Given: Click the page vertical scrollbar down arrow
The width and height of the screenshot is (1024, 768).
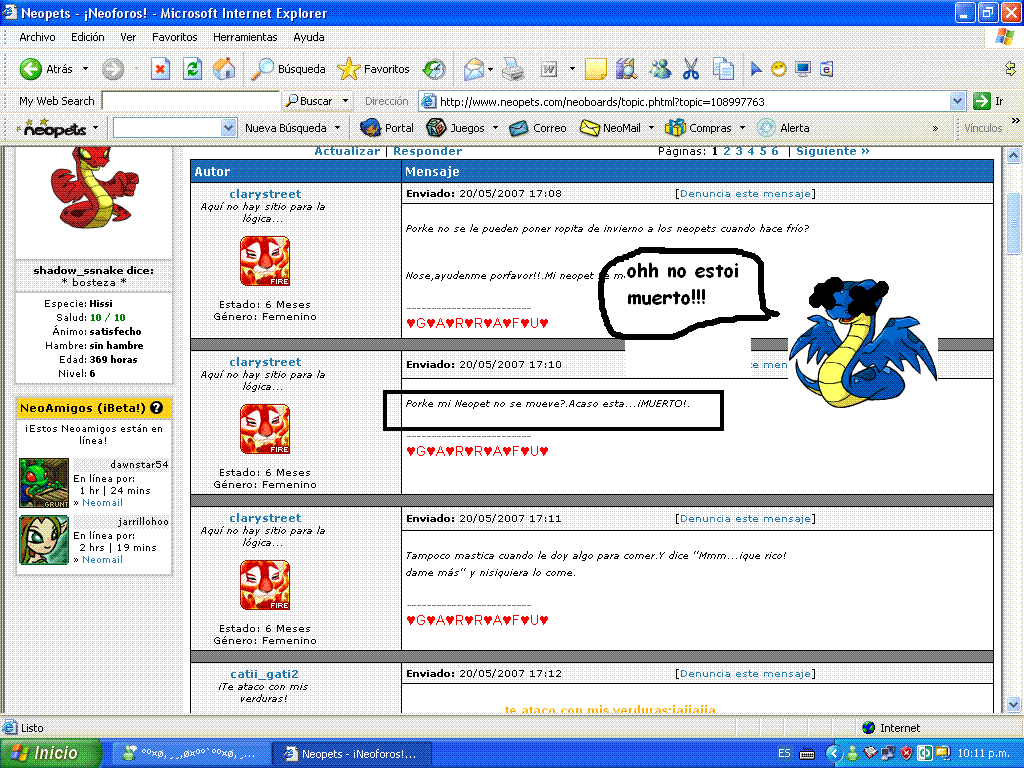Looking at the screenshot, I should pos(1013,704).
